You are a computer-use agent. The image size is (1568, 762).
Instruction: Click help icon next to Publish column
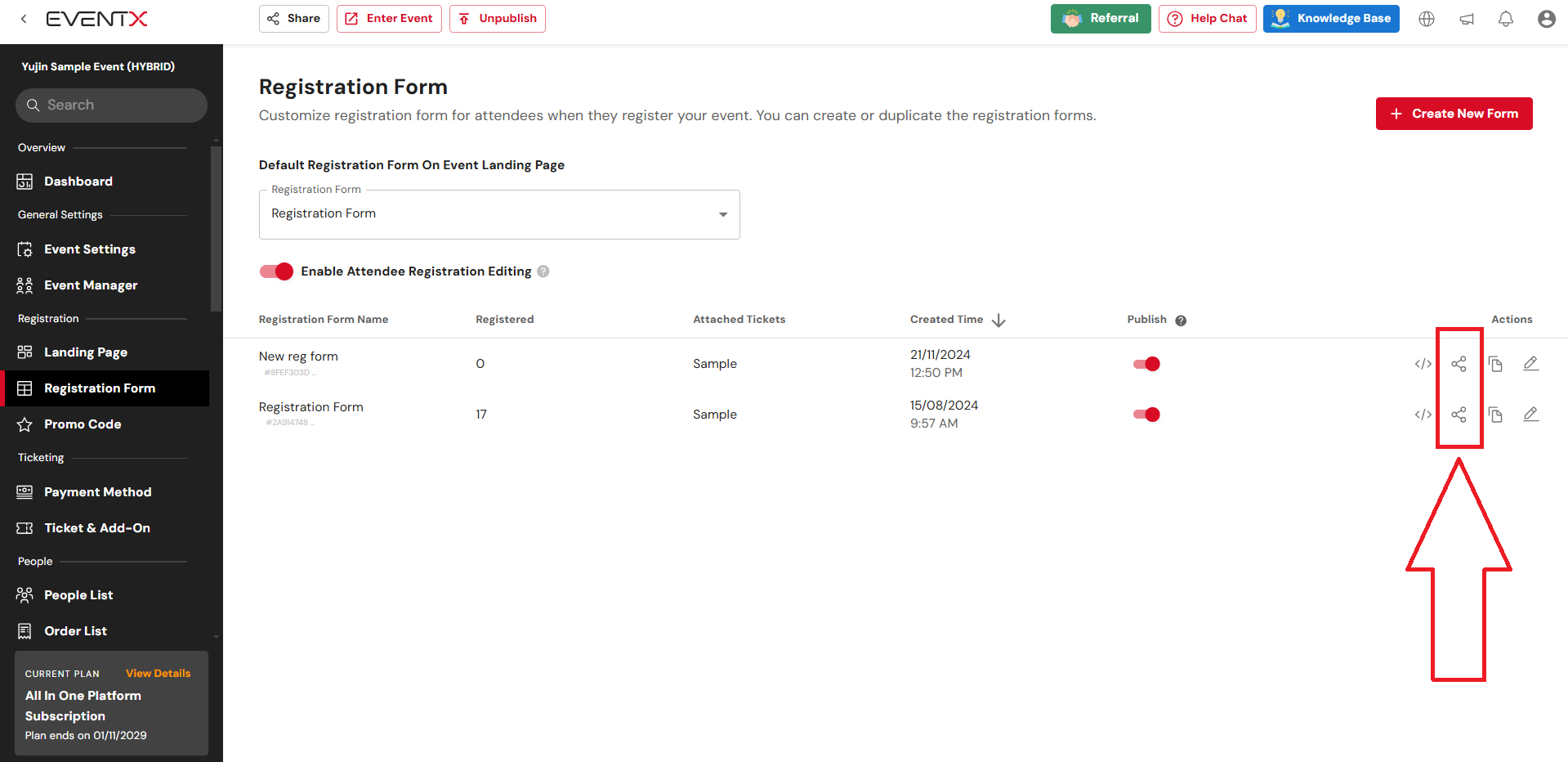click(1181, 320)
